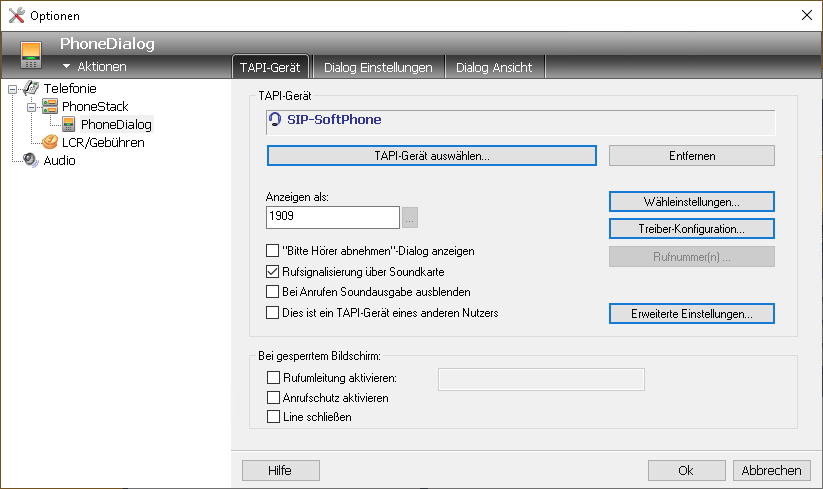This screenshot has height=489, width=823.
Task: Click the Audio speaker icon in tree
Action: click(x=30, y=160)
